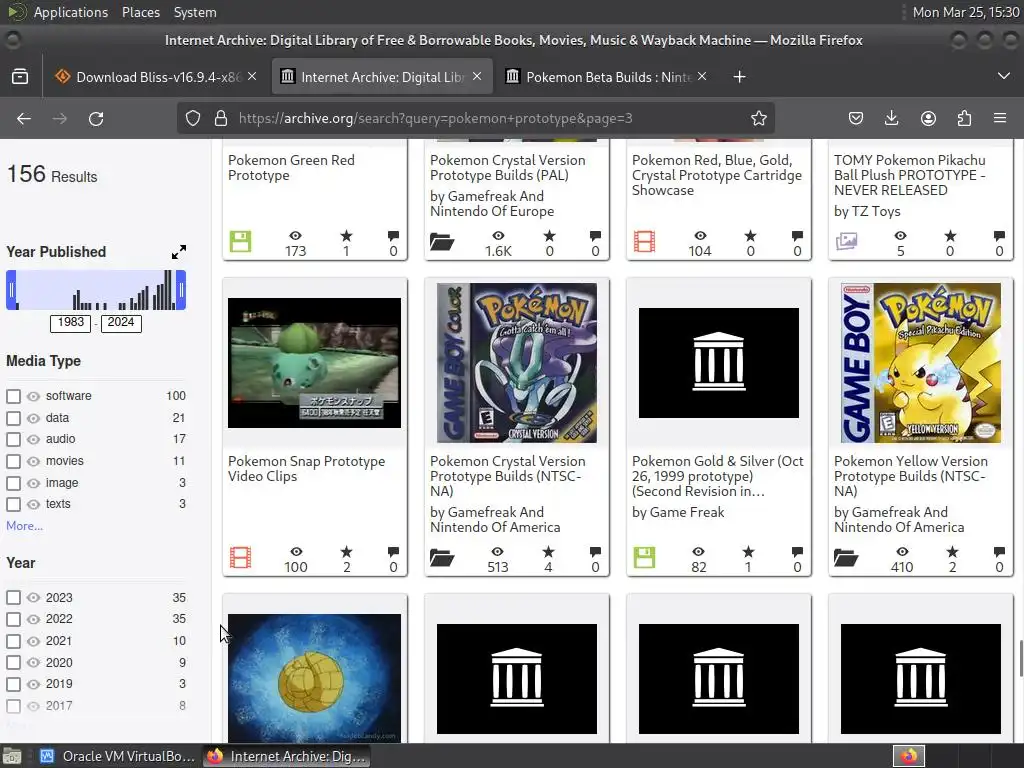Image resolution: width=1024 pixels, height=768 pixels.
Task: Open Pokemon Crystal Version box art thumbnail
Action: (x=517, y=363)
